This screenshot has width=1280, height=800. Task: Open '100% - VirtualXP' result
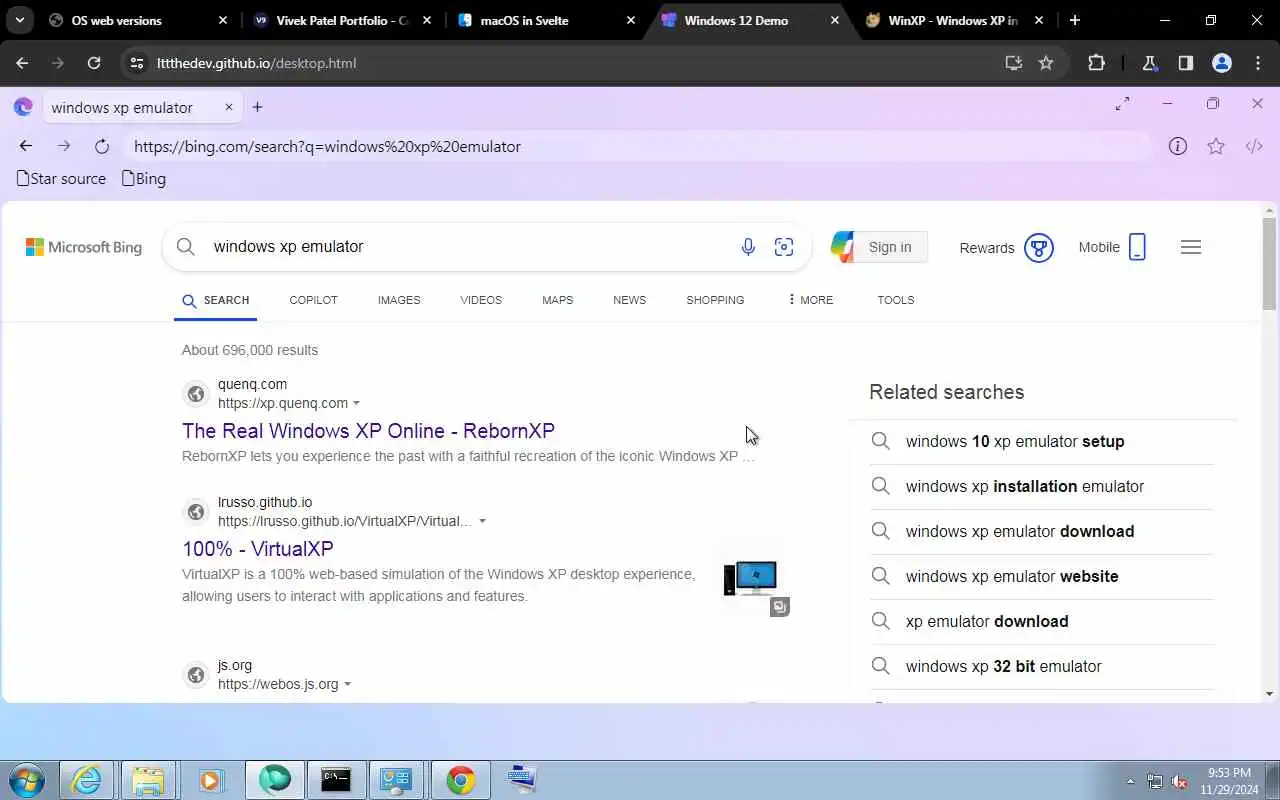[258, 549]
